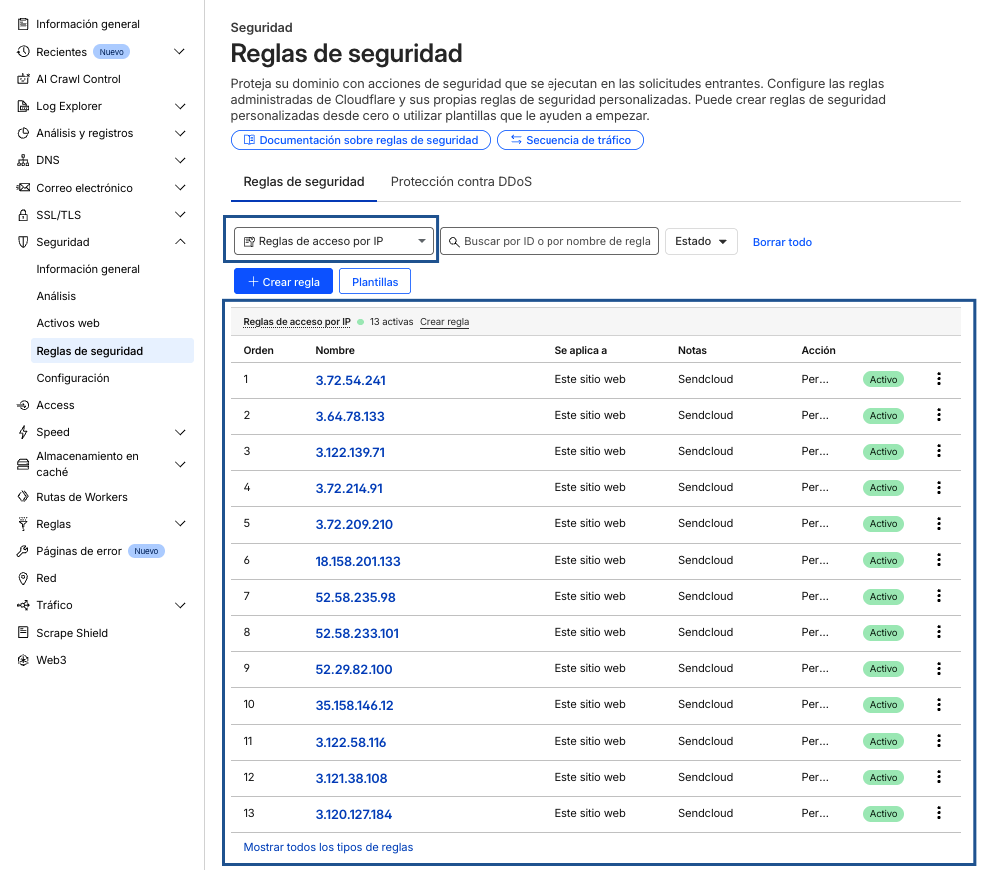Open the three-dot menu for 35.158.146.12
Image resolution: width=985 pixels, height=870 pixels.
click(x=939, y=705)
